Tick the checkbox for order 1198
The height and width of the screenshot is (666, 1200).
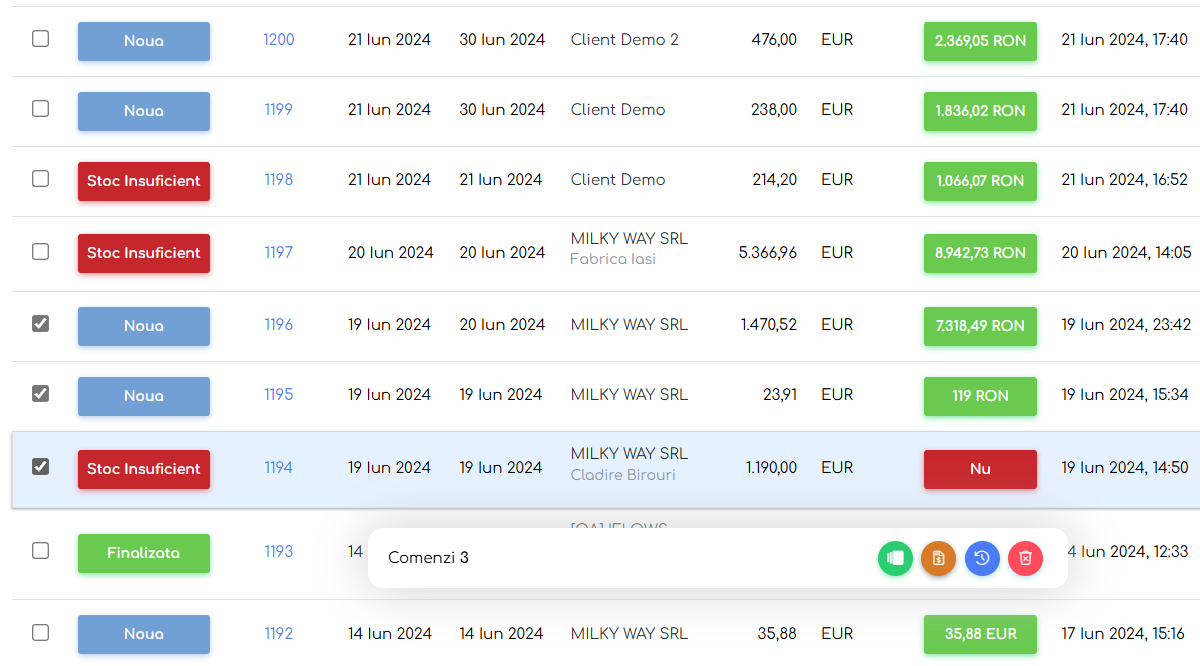click(x=40, y=179)
